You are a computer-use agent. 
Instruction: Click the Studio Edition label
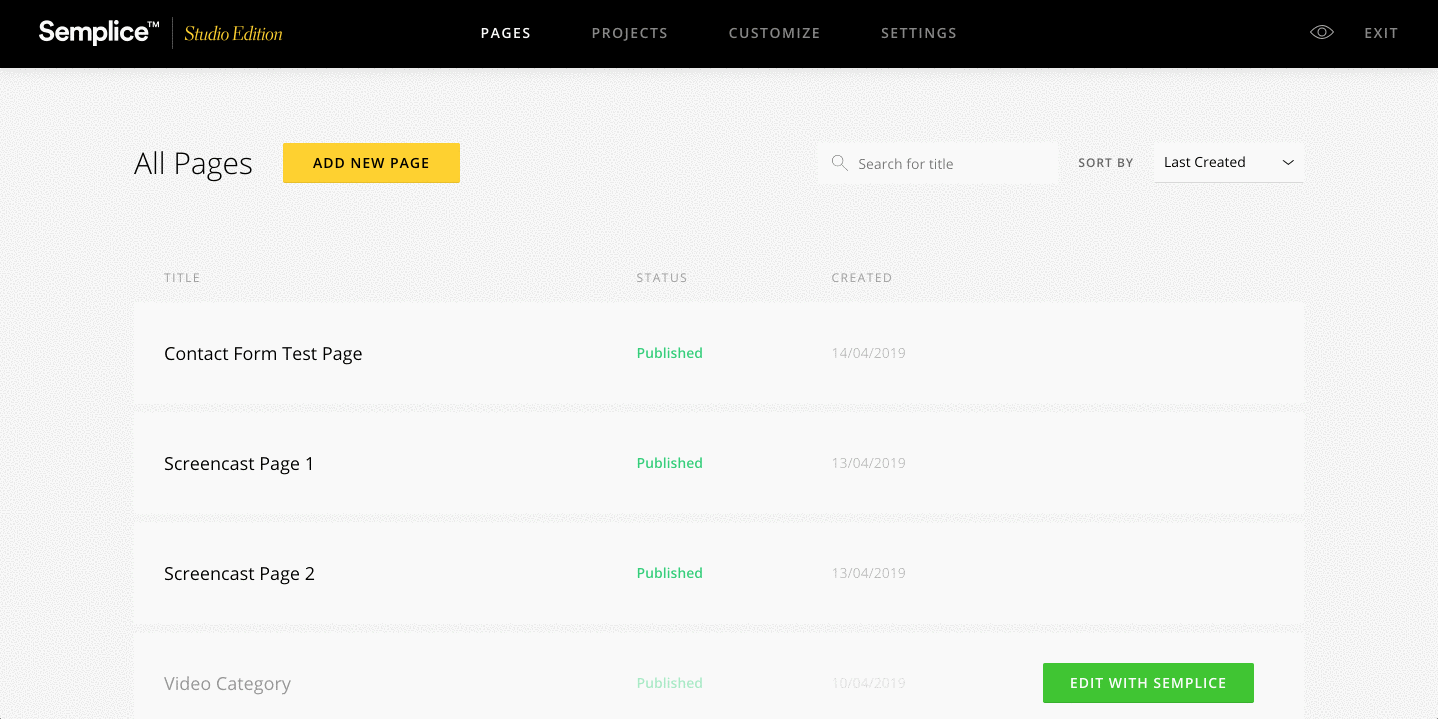pyautogui.click(x=233, y=34)
